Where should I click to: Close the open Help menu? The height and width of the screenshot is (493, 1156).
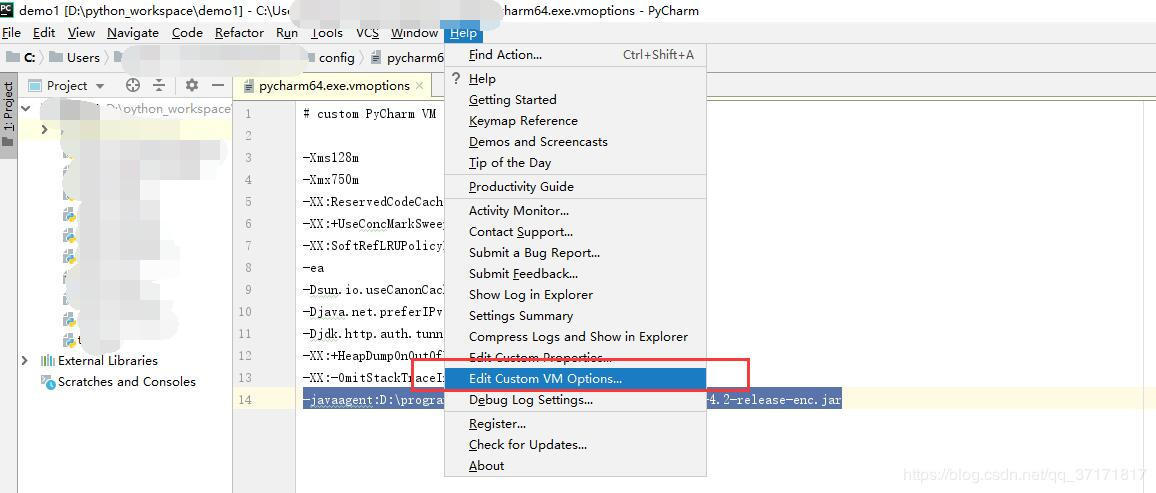[x=464, y=33]
